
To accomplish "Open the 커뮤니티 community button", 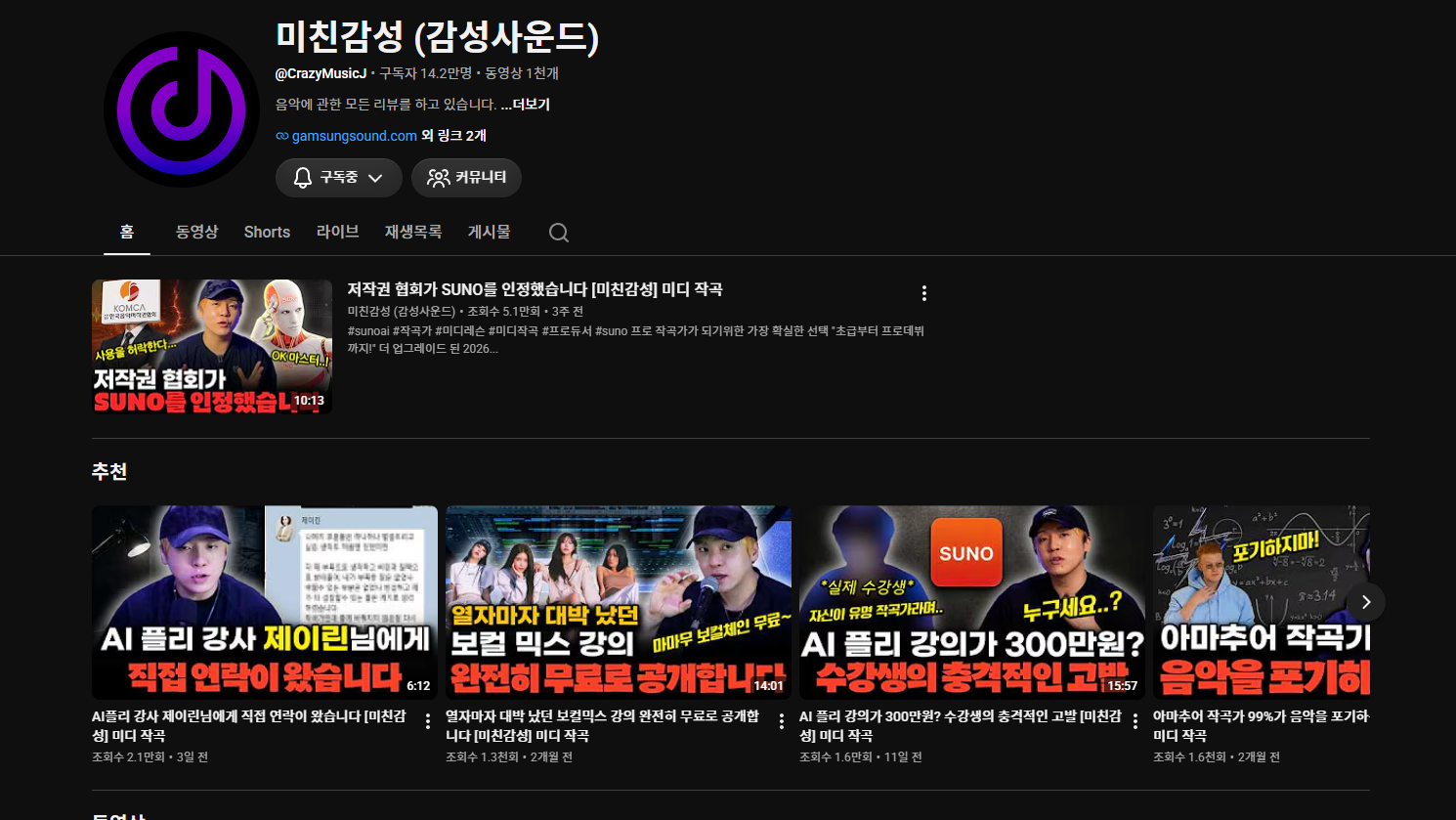I will pyautogui.click(x=466, y=178).
